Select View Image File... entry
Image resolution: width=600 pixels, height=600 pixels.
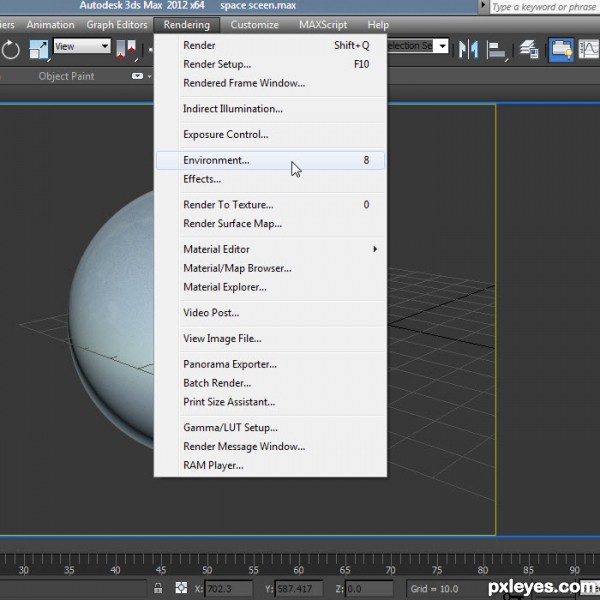point(270,338)
